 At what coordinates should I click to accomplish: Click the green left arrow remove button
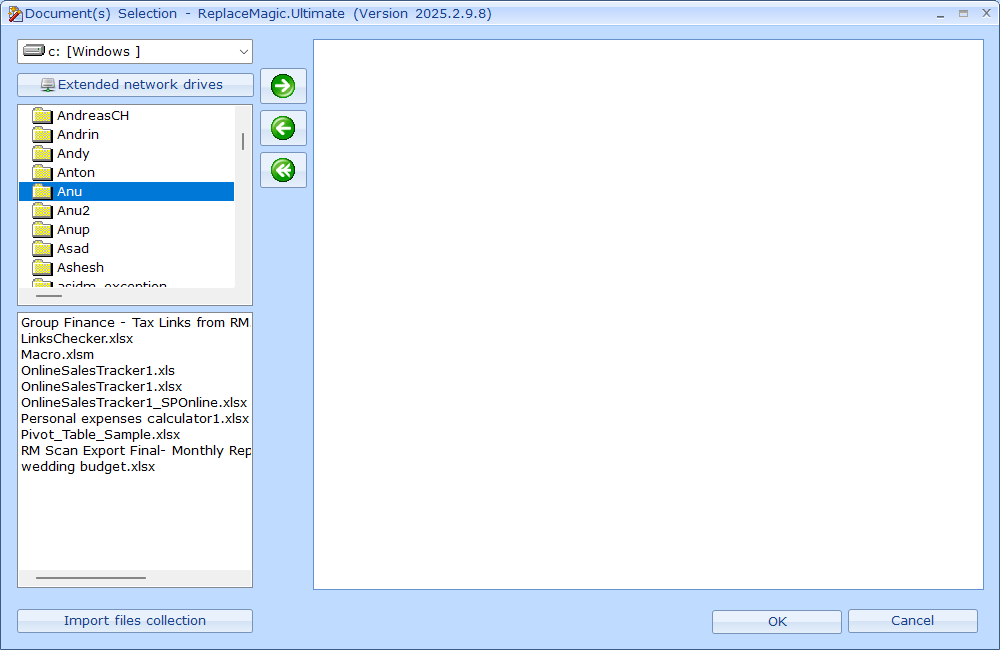click(283, 128)
